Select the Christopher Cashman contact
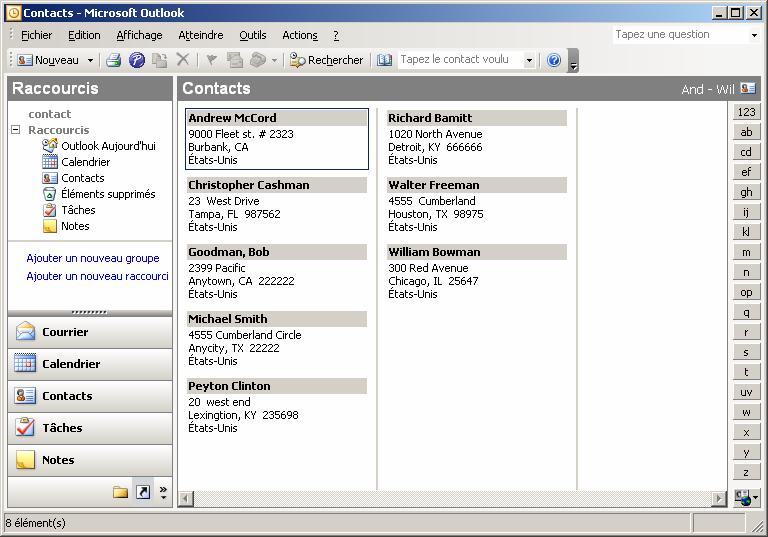 click(x=277, y=206)
